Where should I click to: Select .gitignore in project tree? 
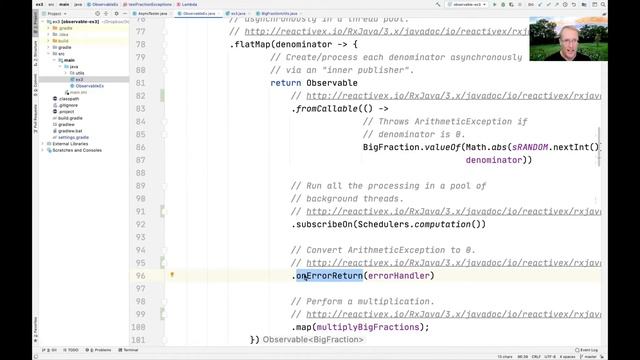[66, 105]
